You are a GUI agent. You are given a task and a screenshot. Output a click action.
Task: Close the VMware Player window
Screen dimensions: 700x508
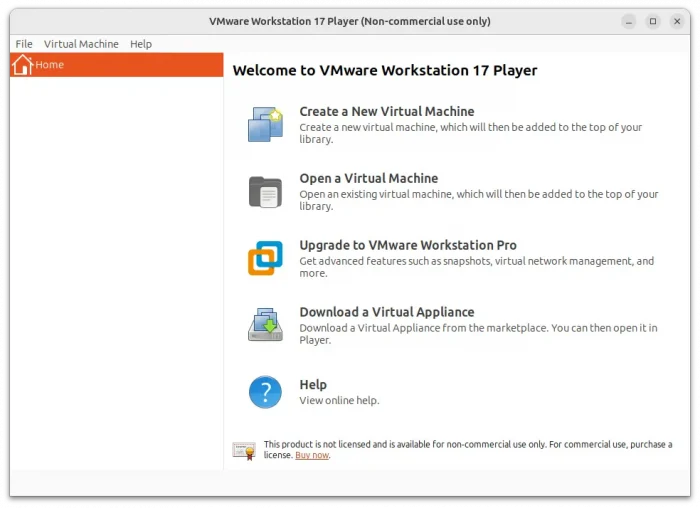677,21
